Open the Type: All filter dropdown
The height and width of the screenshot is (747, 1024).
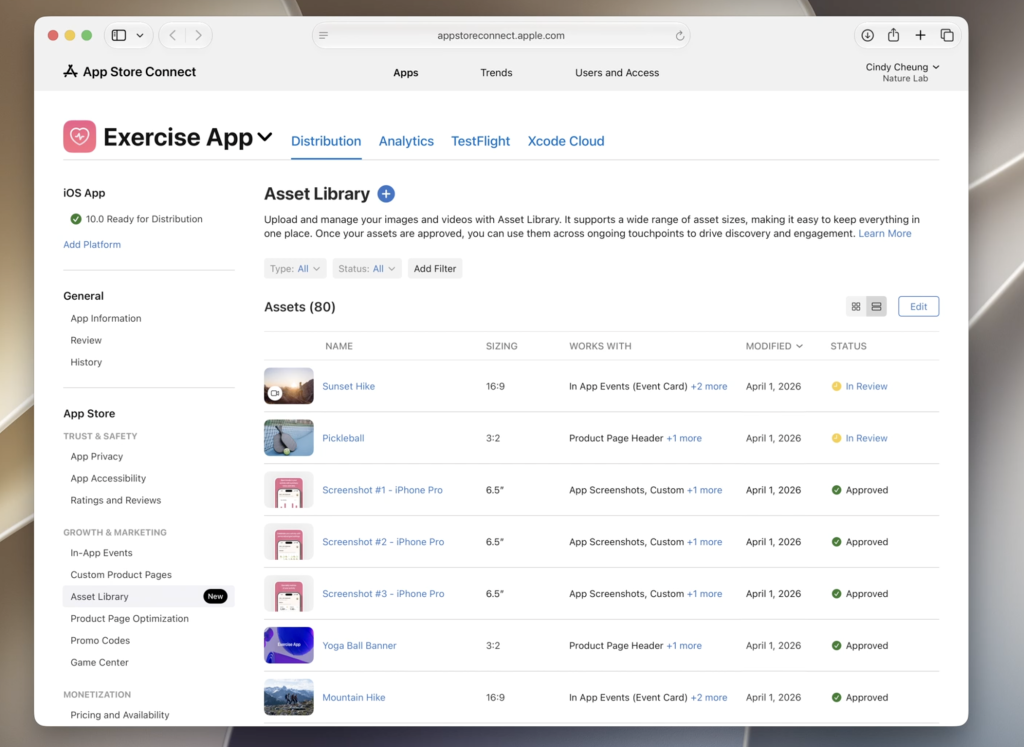(x=295, y=268)
